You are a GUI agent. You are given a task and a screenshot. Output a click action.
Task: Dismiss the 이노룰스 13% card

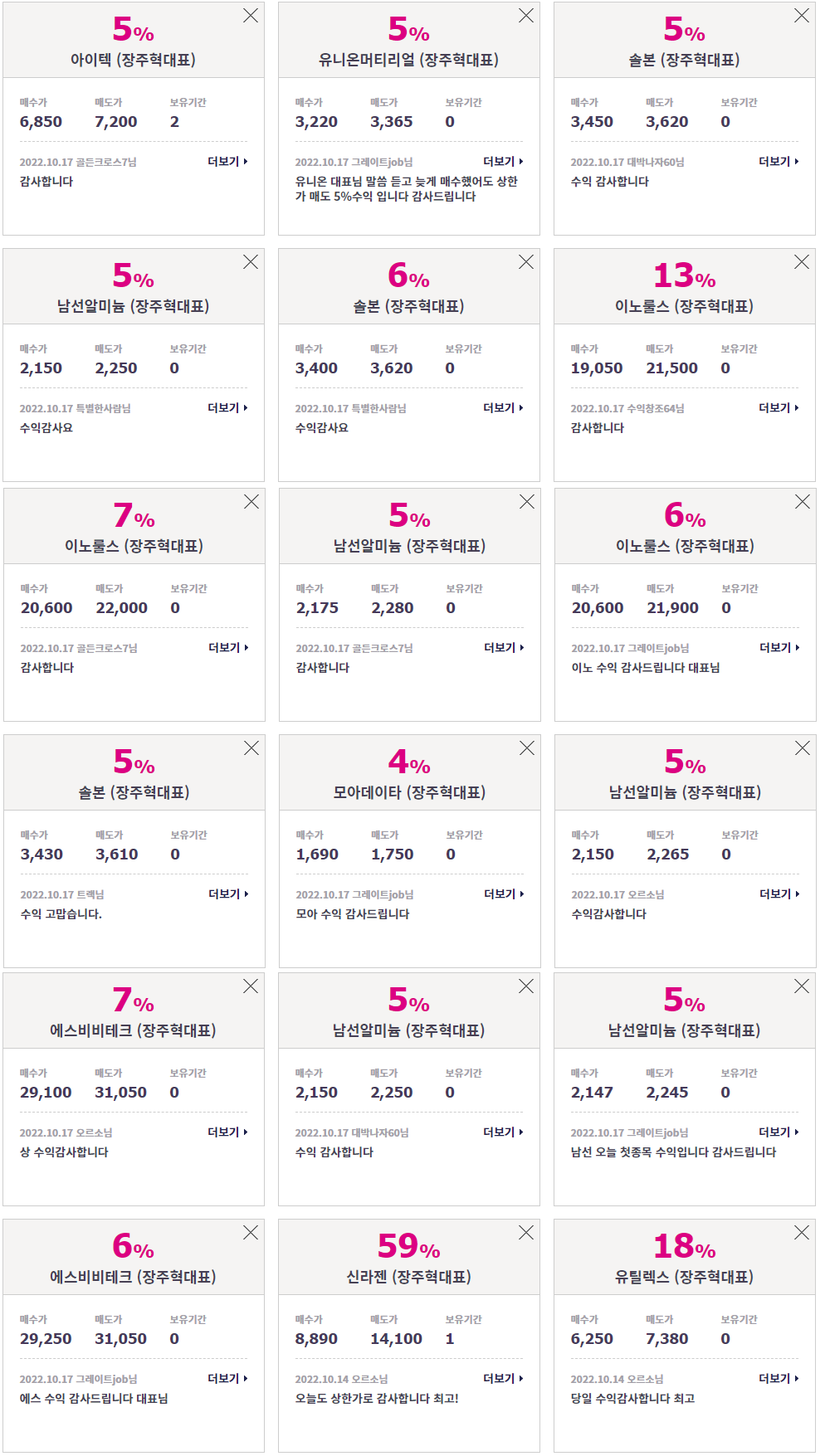802,262
